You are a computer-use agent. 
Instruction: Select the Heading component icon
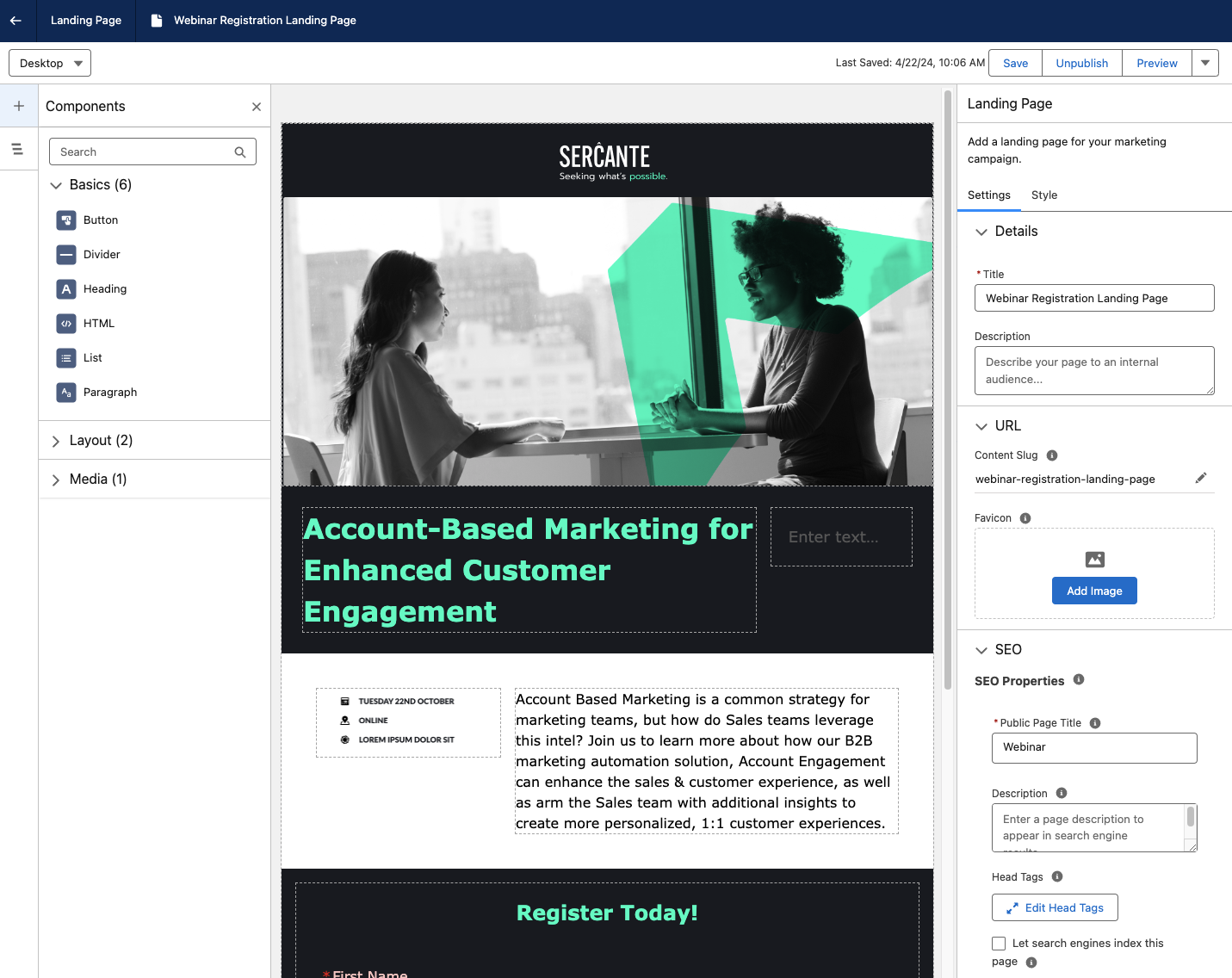(66, 289)
